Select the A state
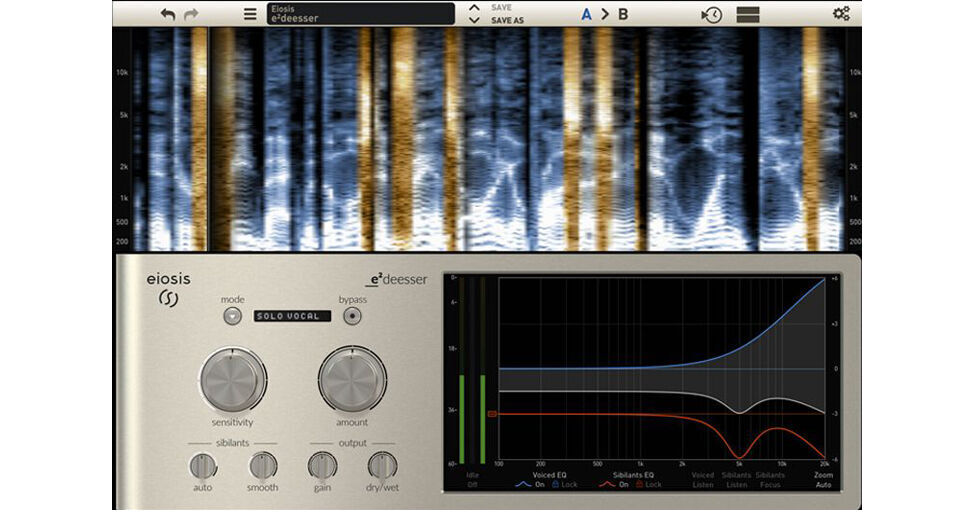Screen dimensions: 975x512 586,14
